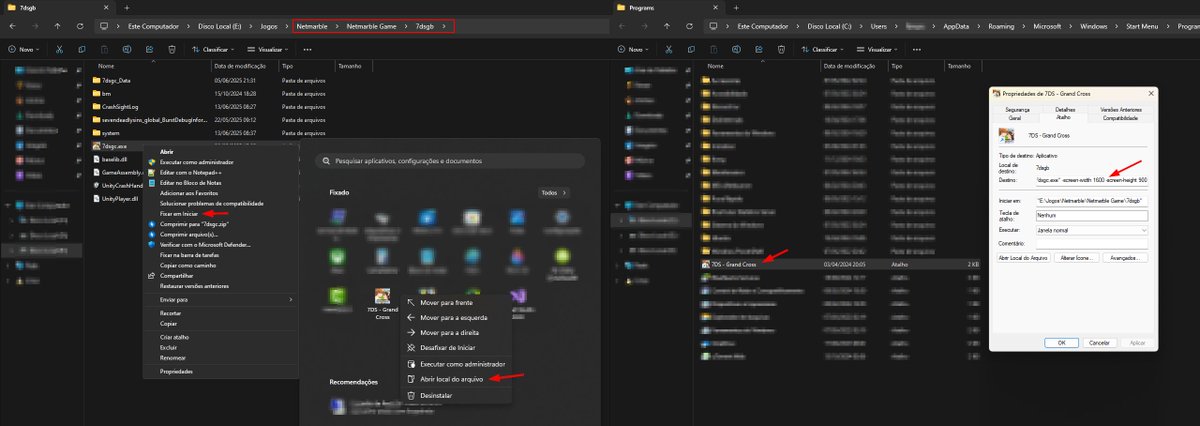The image size is (1200, 426).
Task: Choose 'Abrir local do arquivo' in Start menu
Action: (456, 379)
